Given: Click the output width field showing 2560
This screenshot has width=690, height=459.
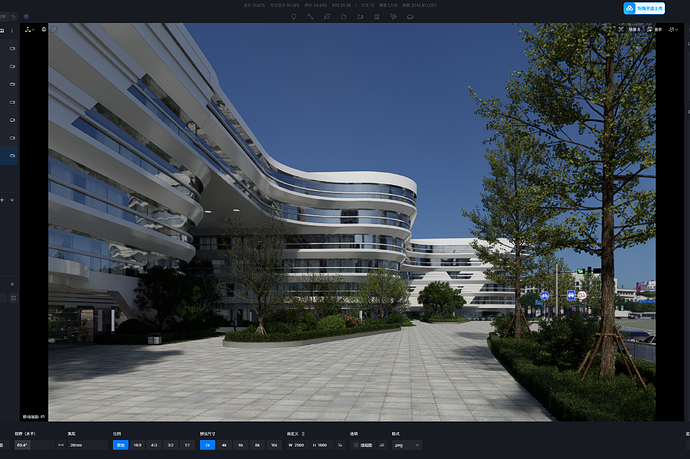Looking at the screenshot, I should click(x=299, y=444).
